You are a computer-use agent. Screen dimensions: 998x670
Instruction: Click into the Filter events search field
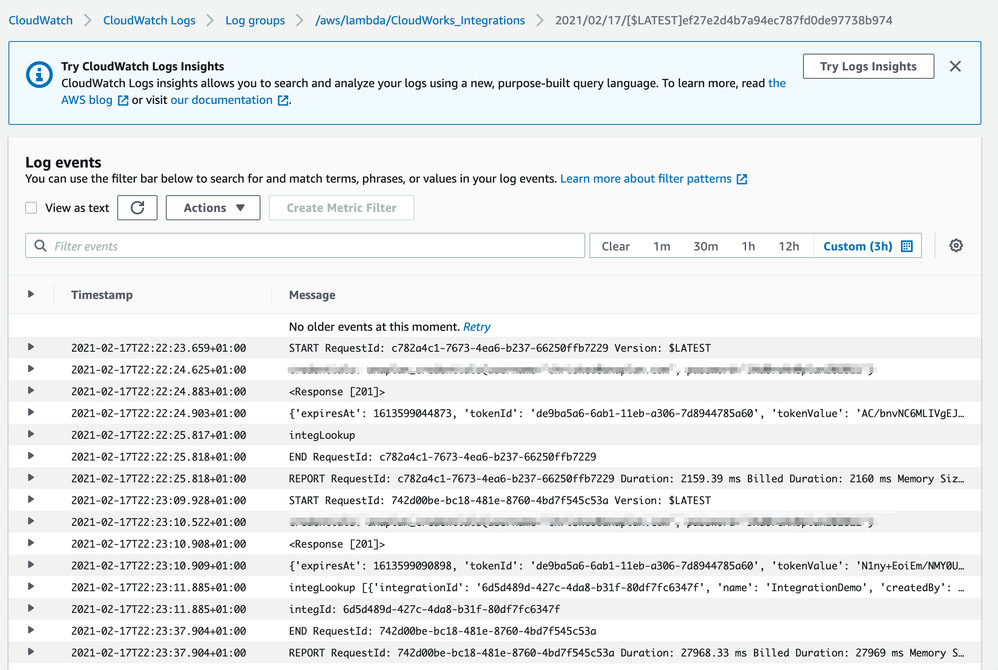pos(305,246)
